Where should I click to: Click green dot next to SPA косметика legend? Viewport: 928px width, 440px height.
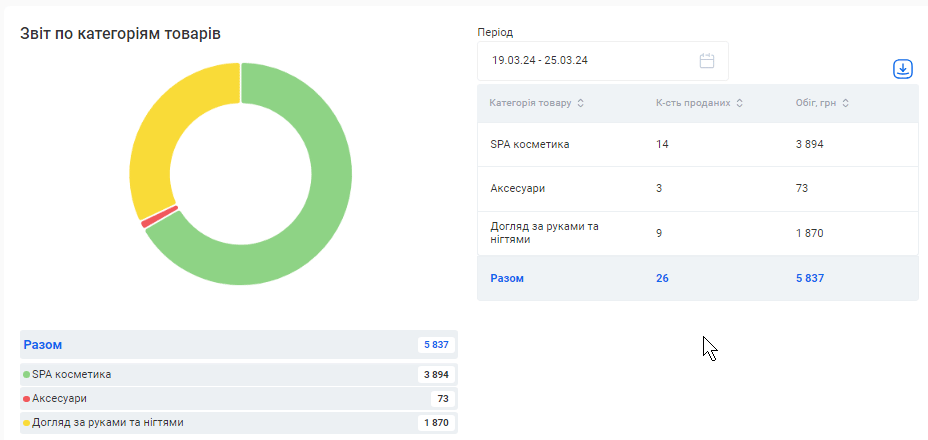click(27, 375)
